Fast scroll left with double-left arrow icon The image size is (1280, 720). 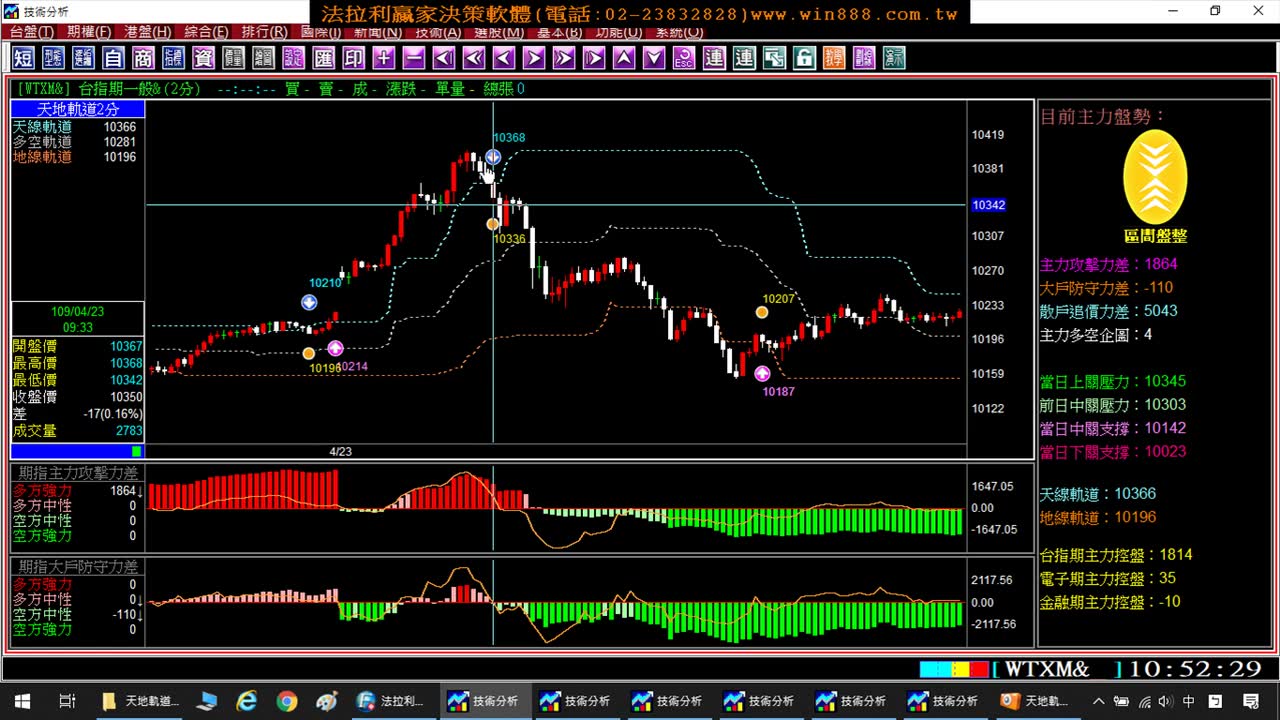click(x=473, y=58)
